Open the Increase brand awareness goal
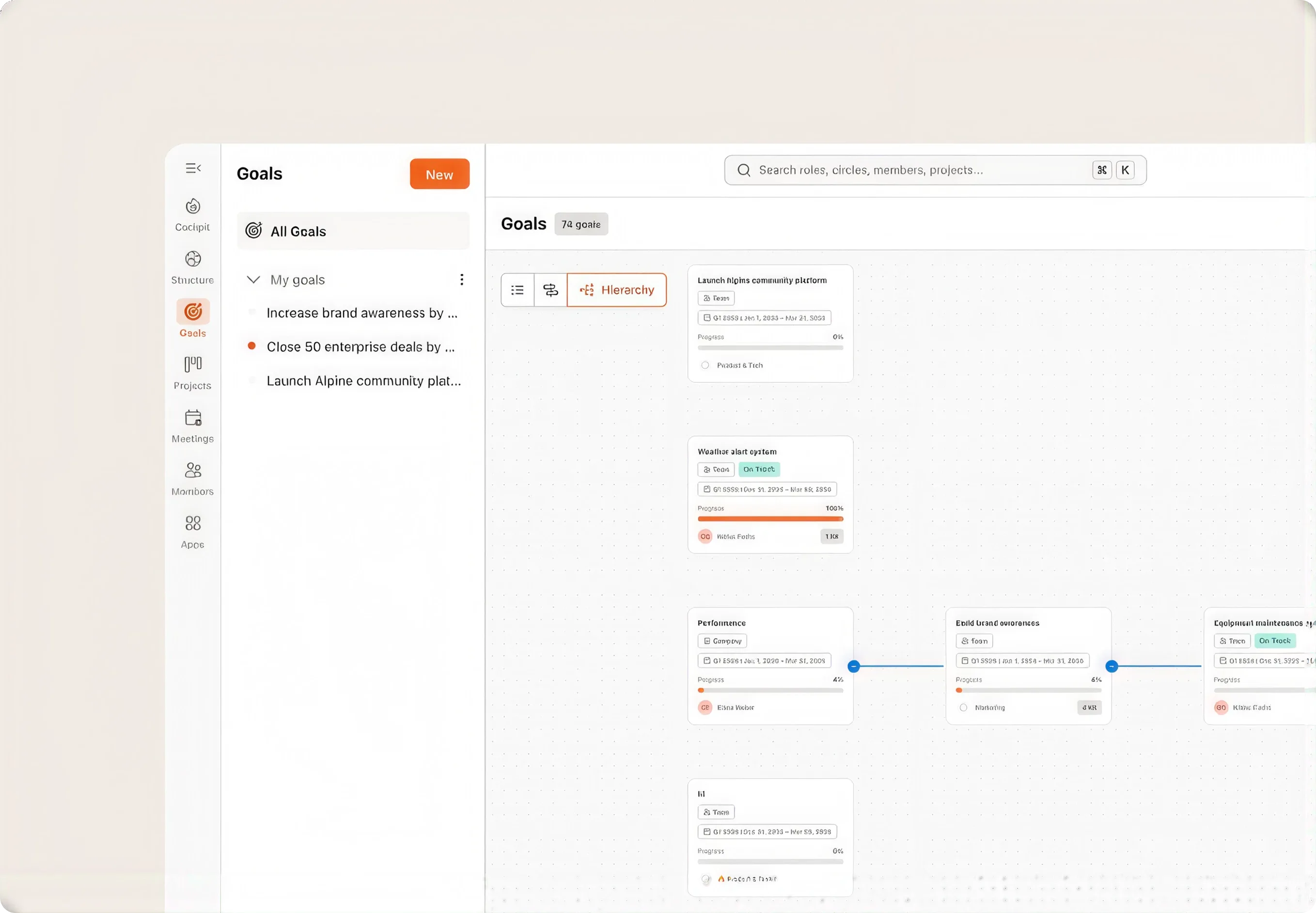 pyautogui.click(x=362, y=313)
